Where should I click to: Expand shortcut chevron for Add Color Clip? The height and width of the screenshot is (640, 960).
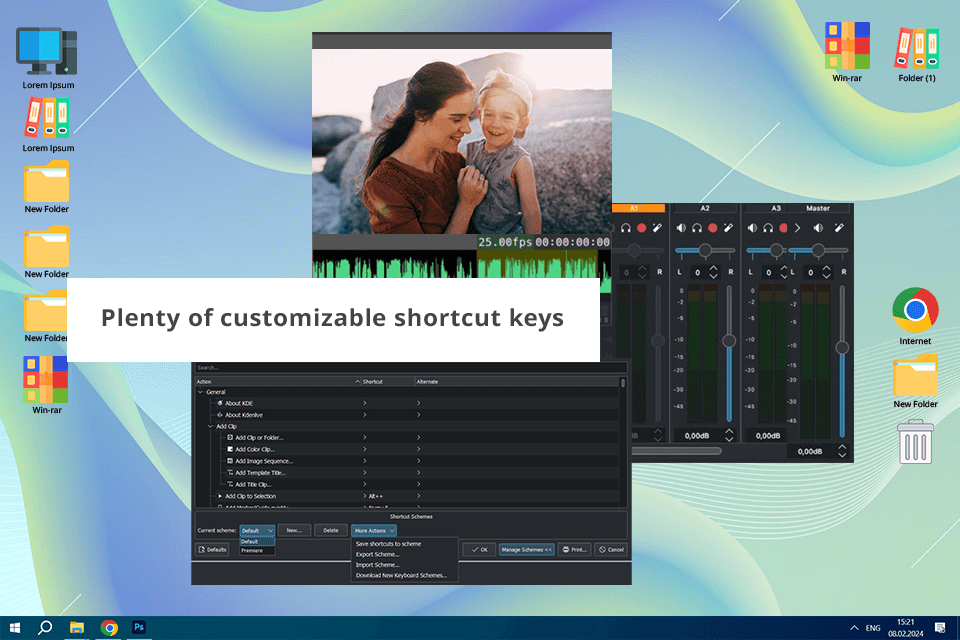[365, 449]
